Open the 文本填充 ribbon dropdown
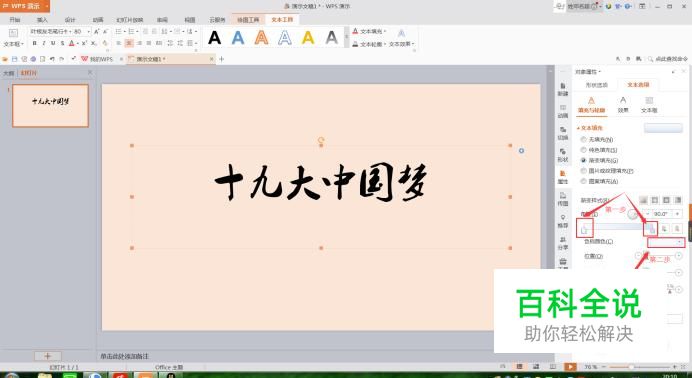This screenshot has height=378, width=692. click(x=369, y=31)
